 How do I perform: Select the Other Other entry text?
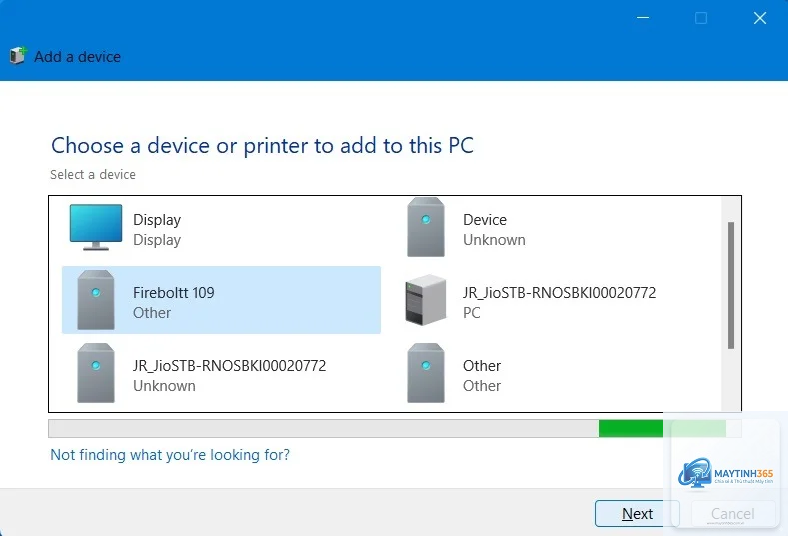coord(481,375)
